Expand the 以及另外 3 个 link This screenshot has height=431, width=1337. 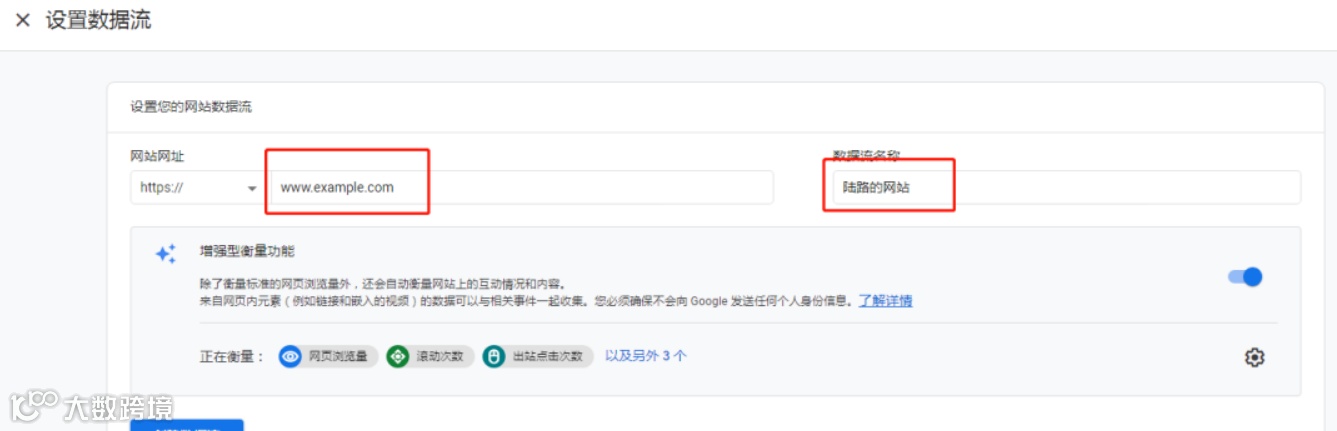(646, 355)
